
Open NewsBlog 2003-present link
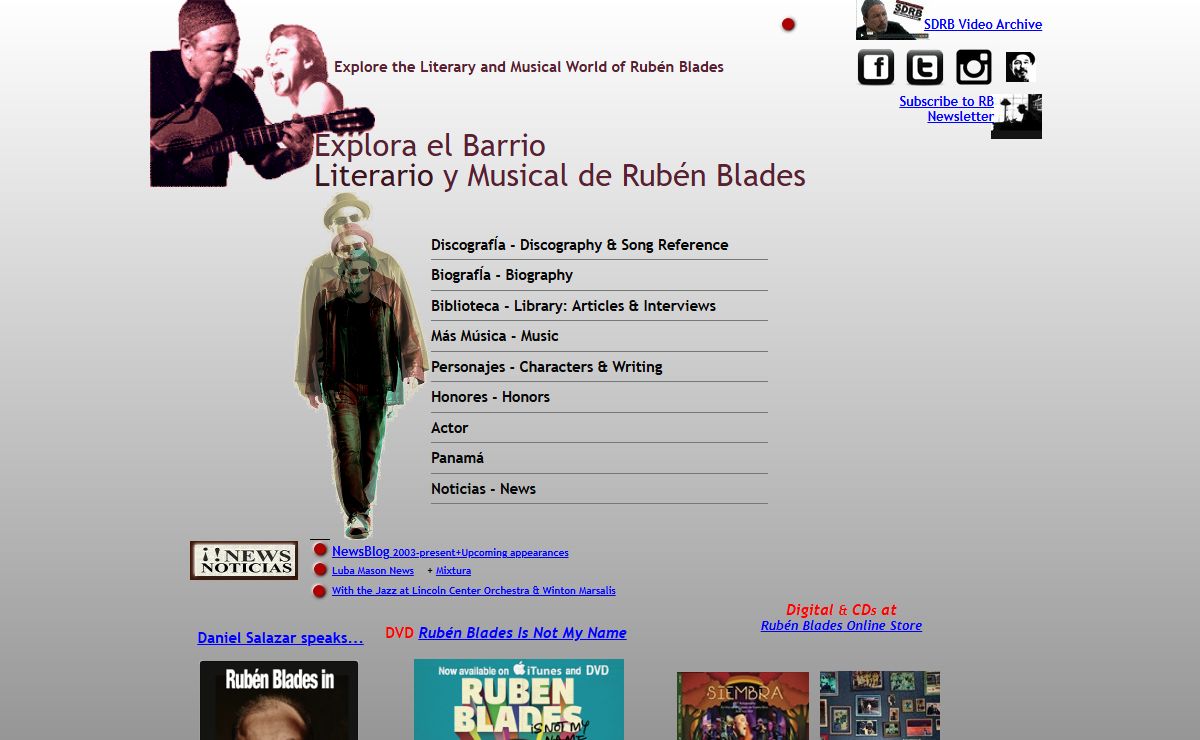coord(450,551)
